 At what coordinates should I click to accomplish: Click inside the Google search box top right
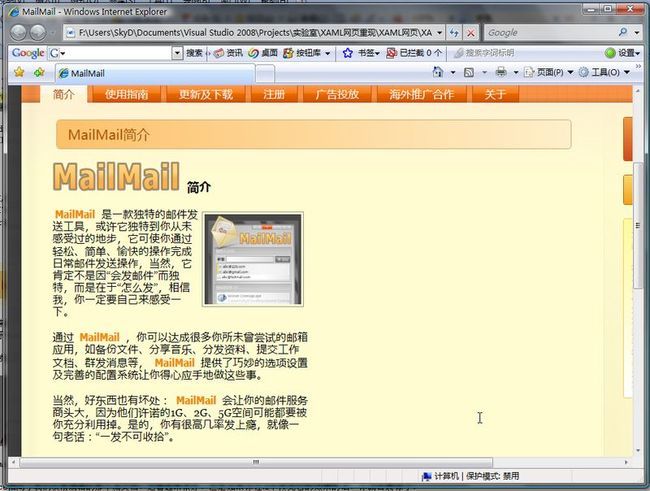point(551,32)
